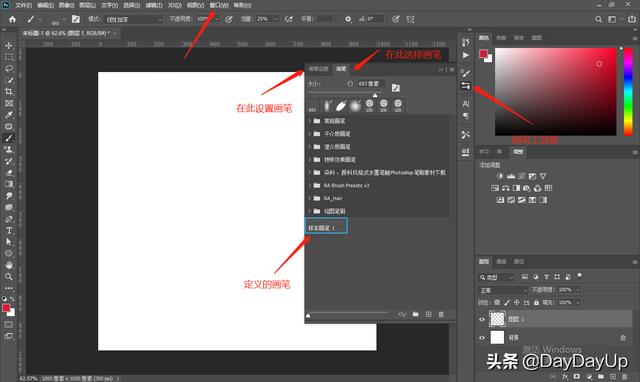Select the Horizontal Type tool
Image resolution: width=640 pixels, height=382 pixels.
[9, 231]
